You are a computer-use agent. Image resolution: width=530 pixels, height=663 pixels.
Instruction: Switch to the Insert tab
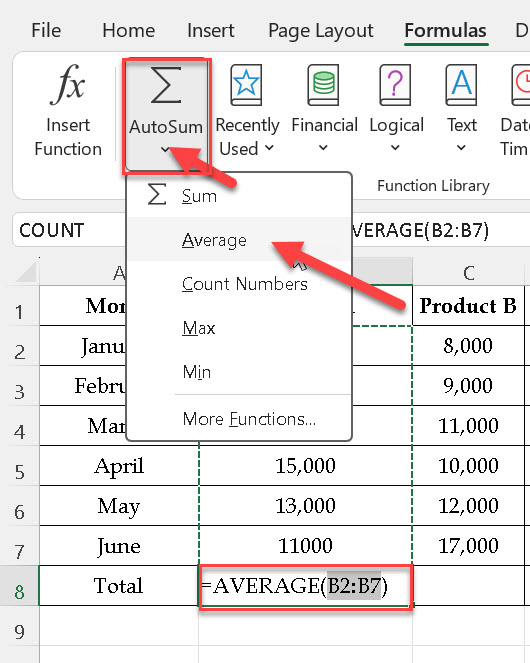(x=211, y=30)
